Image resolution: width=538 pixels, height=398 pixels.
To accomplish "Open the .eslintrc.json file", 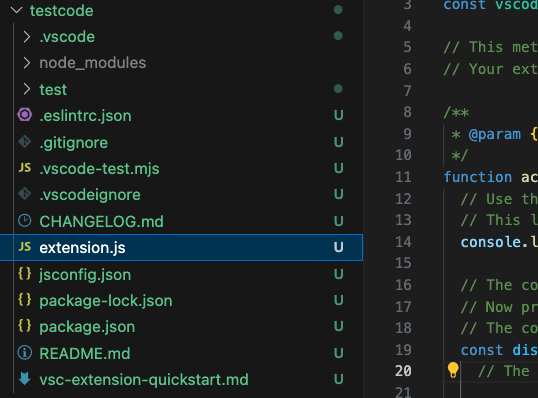I will click(85, 116).
